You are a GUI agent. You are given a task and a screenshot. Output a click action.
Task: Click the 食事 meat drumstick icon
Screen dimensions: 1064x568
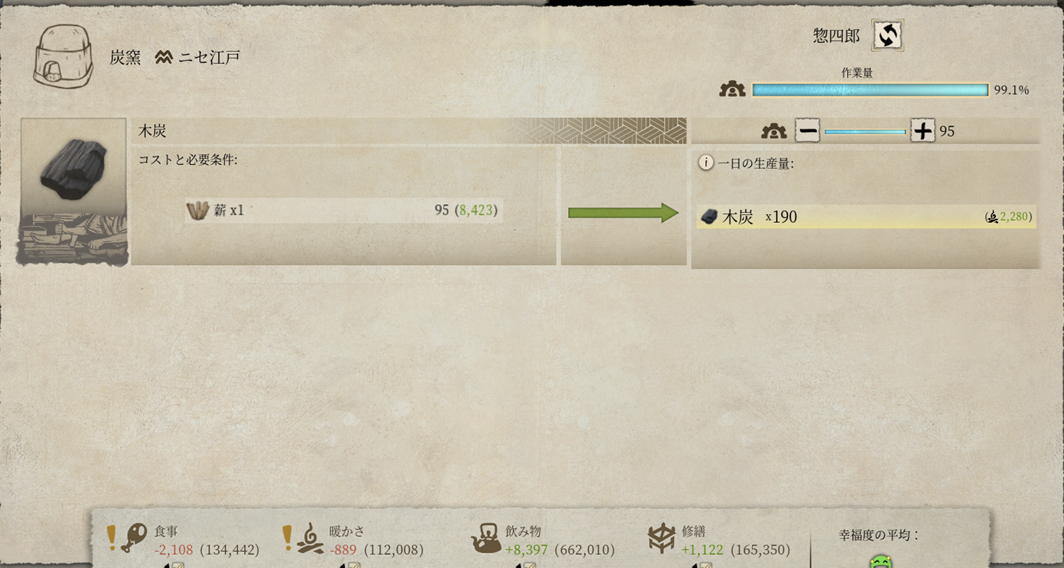134,538
